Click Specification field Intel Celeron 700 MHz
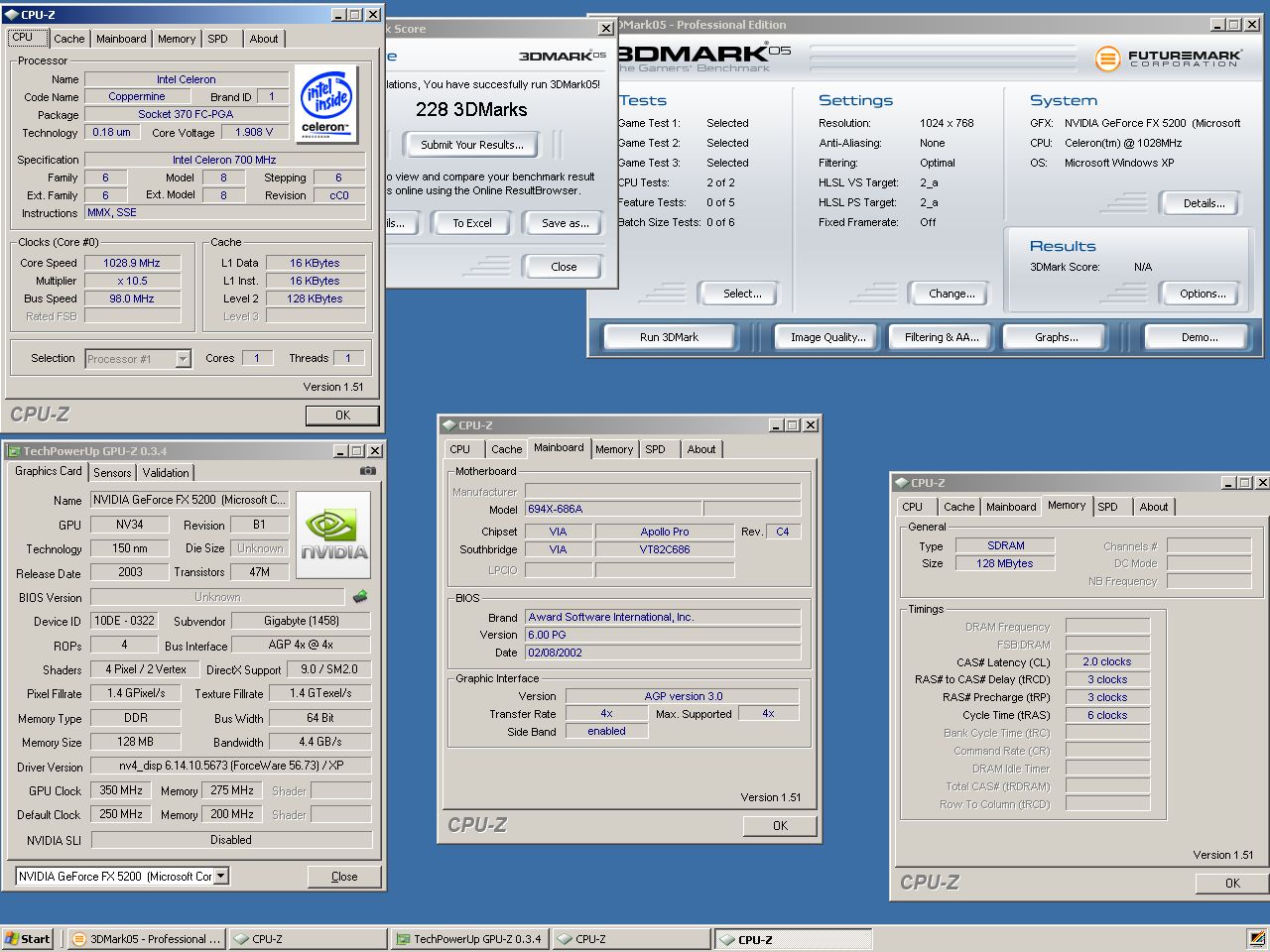 [224, 160]
